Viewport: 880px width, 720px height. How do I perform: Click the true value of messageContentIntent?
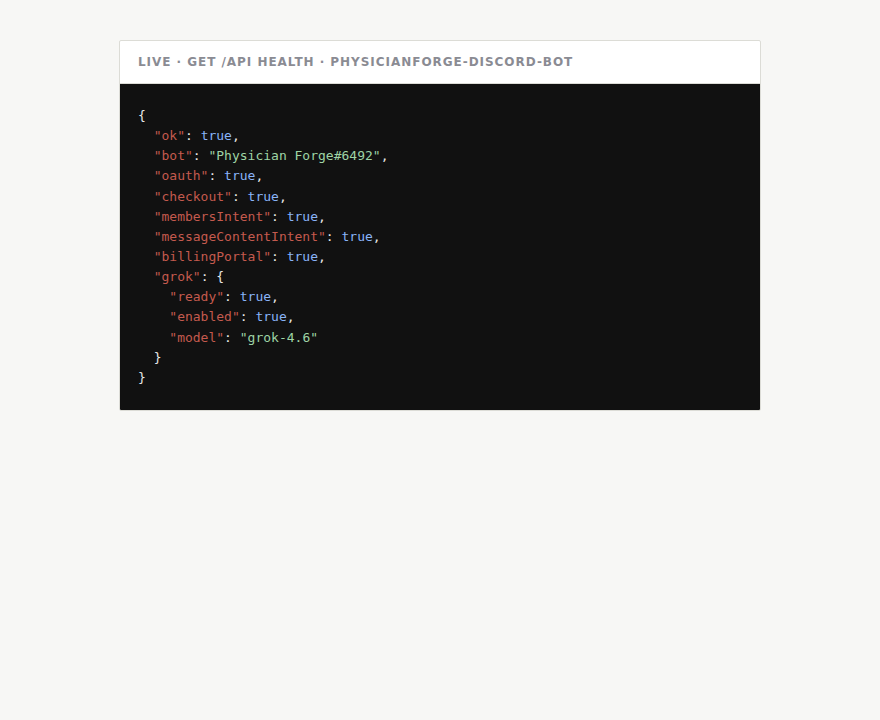[x=357, y=237]
